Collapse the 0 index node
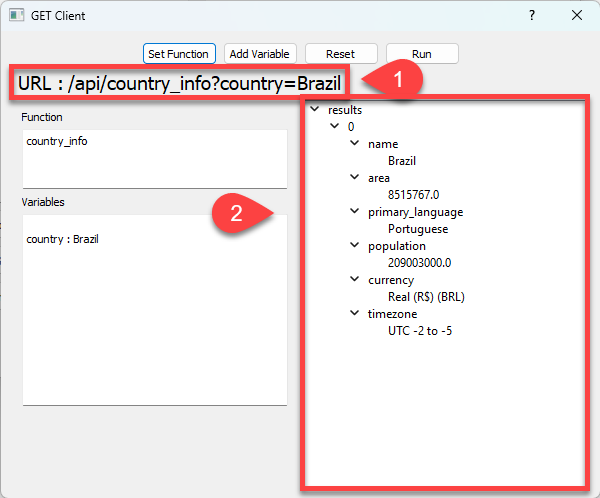 [x=334, y=126]
